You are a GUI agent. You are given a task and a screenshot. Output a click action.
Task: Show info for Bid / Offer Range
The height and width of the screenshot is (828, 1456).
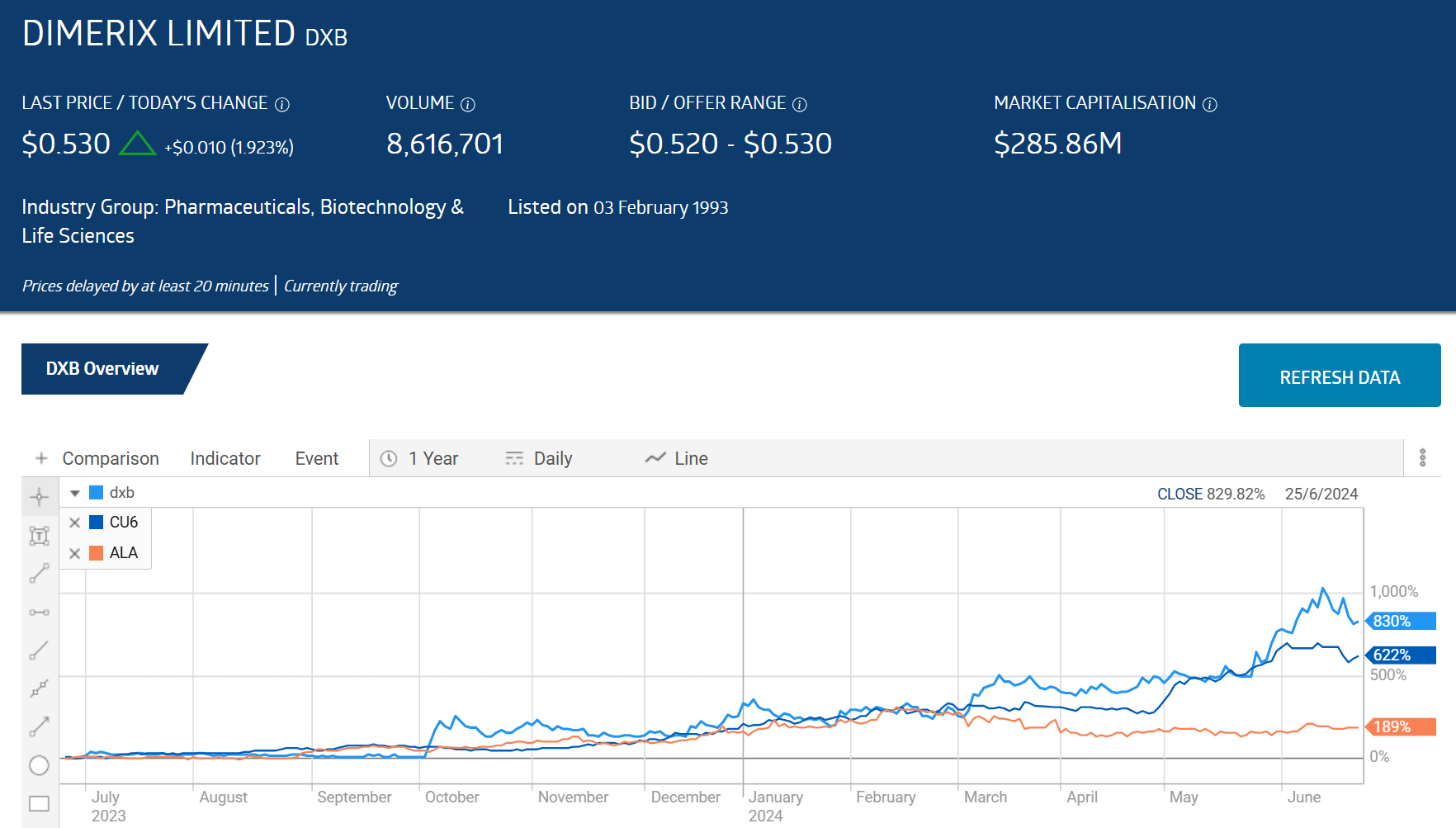pos(800,105)
